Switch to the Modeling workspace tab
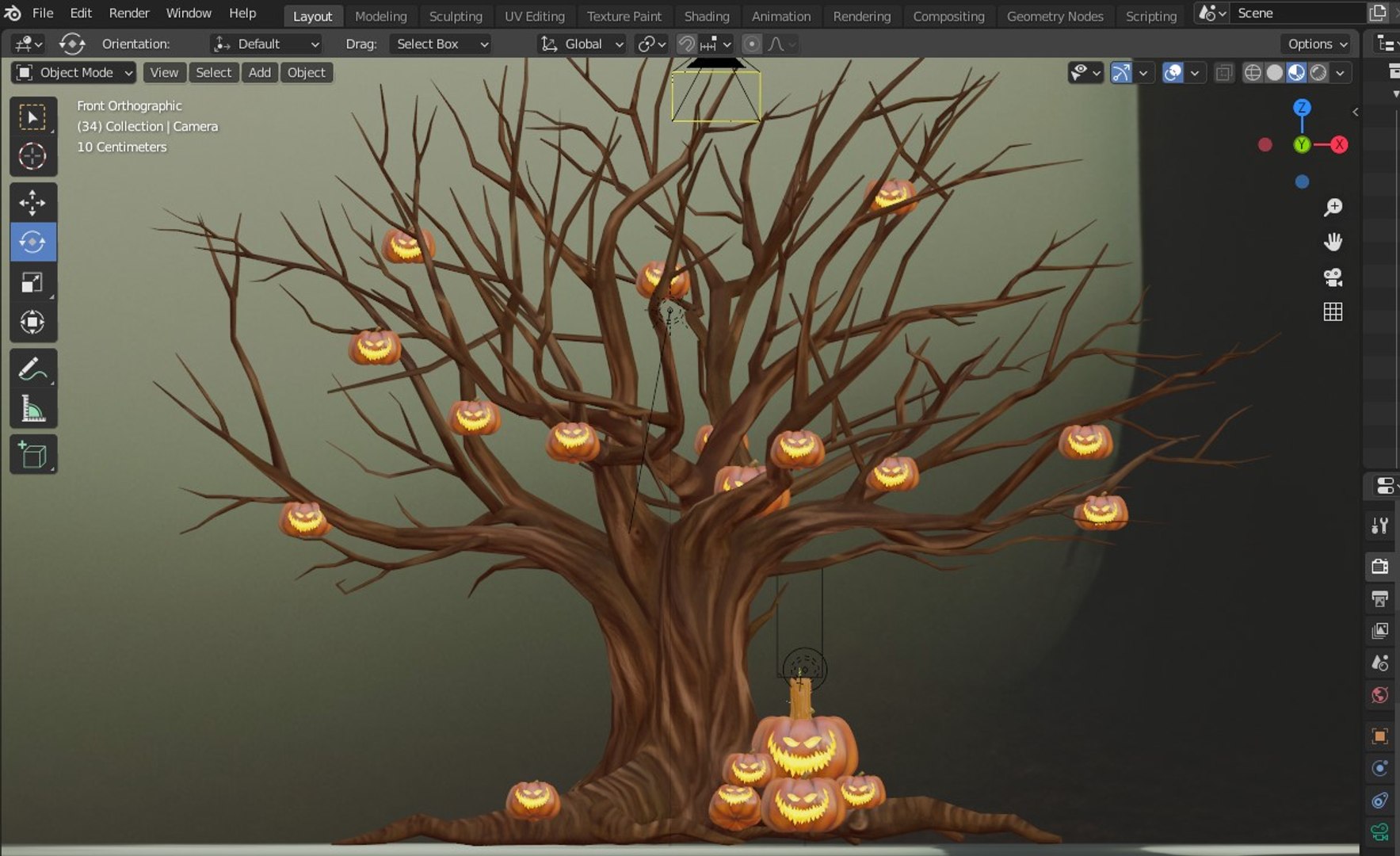Viewport: 1400px width, 856px height. pyautogui.click(x=380, y=16)
